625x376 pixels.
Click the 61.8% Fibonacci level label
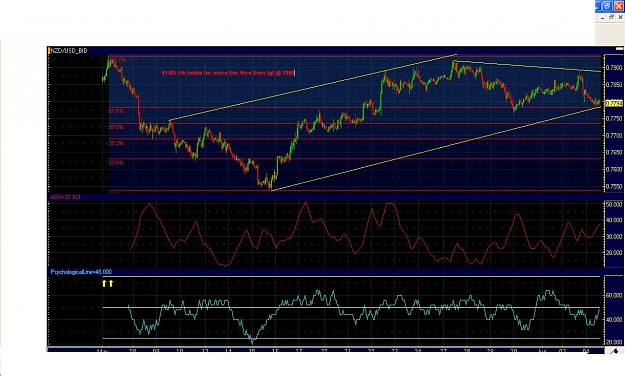coord(116,111)
